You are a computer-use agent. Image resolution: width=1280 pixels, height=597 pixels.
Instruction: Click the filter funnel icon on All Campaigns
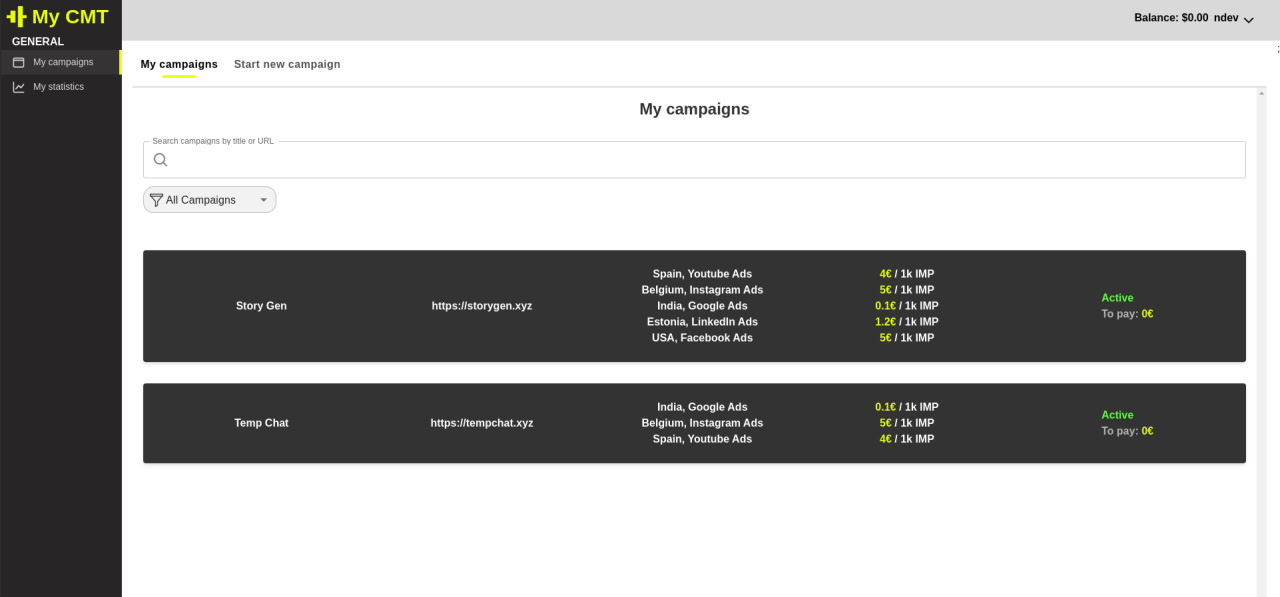coord(156,199)
